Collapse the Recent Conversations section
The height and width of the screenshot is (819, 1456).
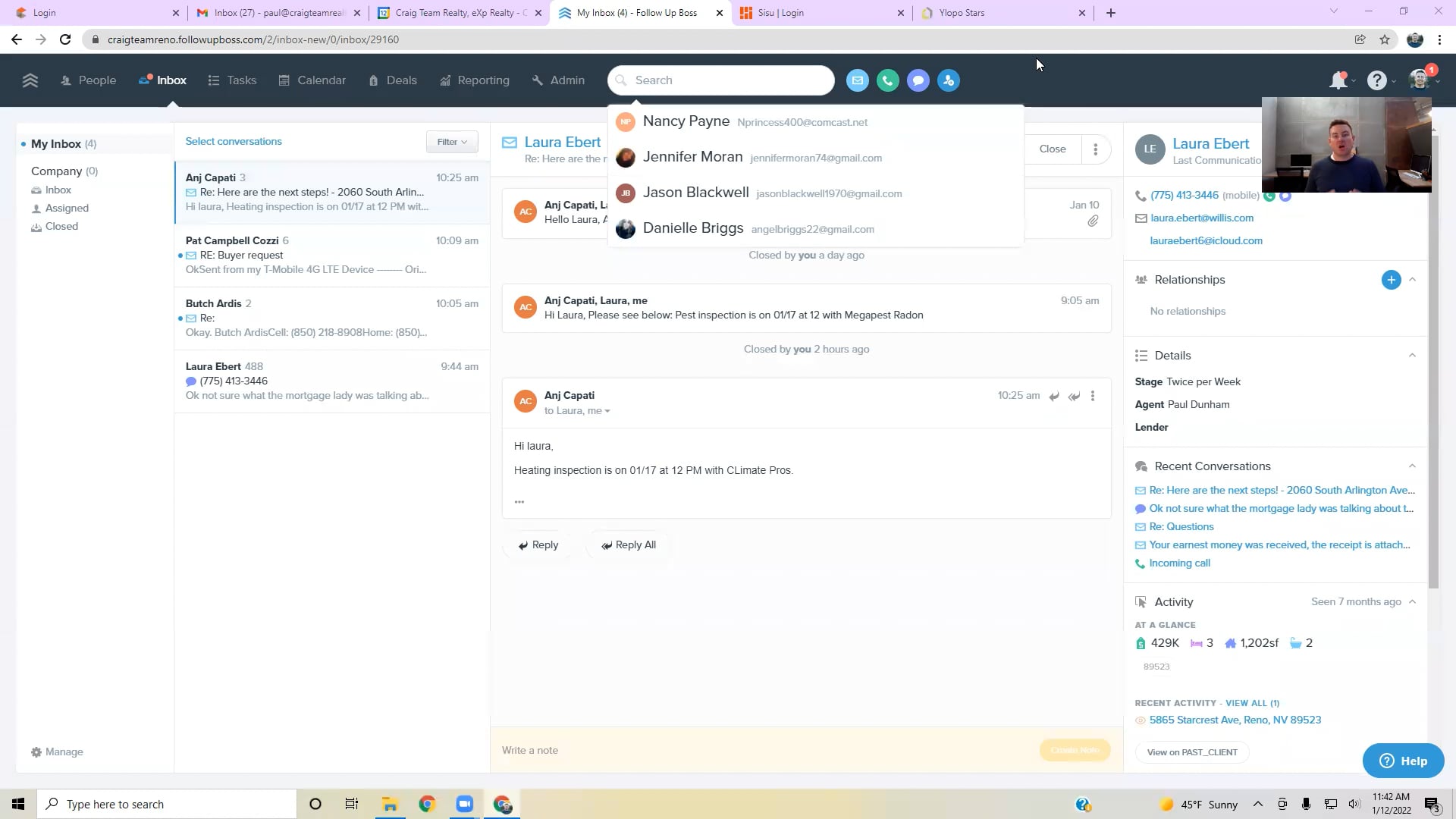point(1412,466)
